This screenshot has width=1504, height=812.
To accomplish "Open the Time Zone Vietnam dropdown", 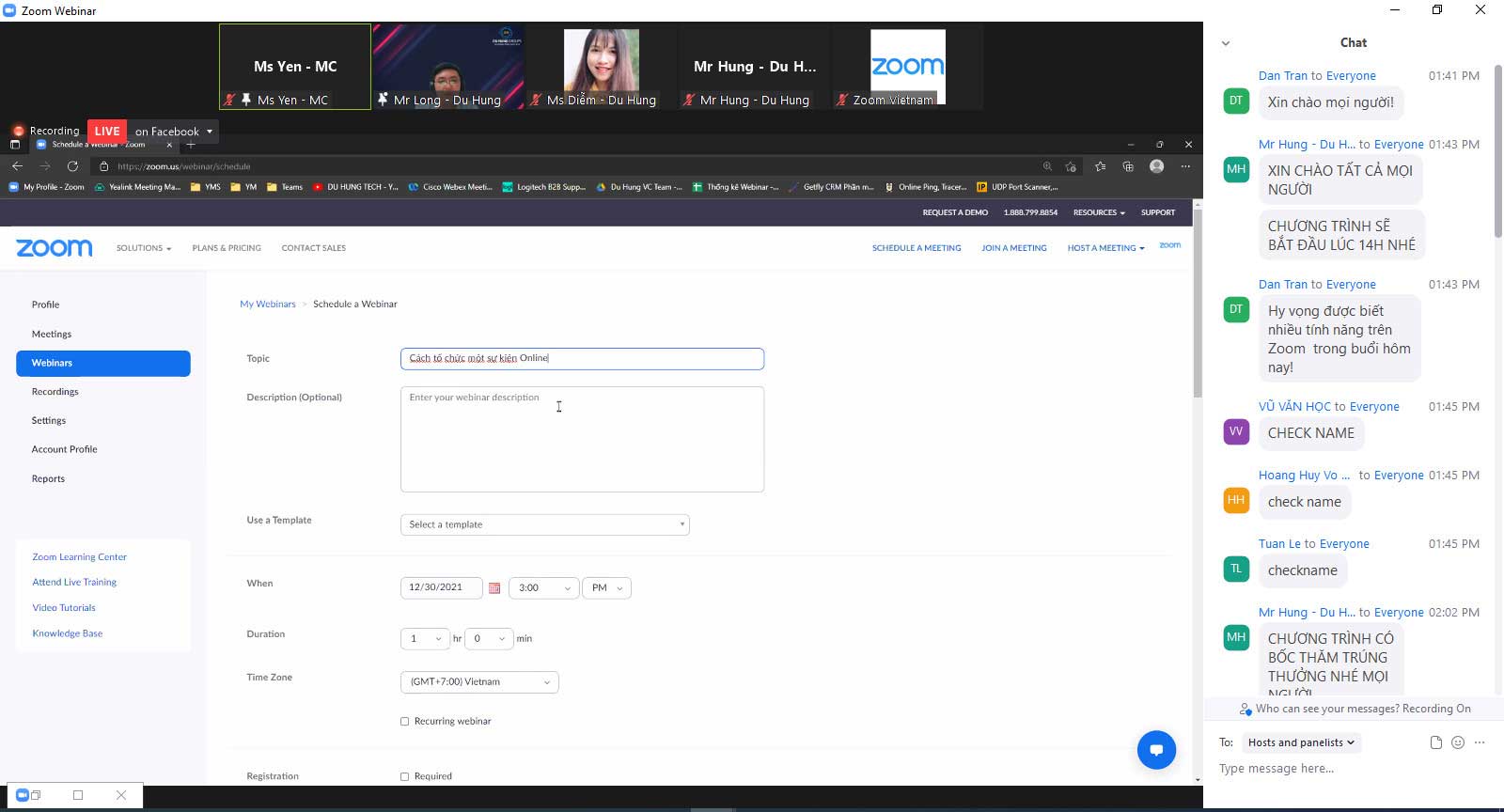I will (x=479, y=682).
